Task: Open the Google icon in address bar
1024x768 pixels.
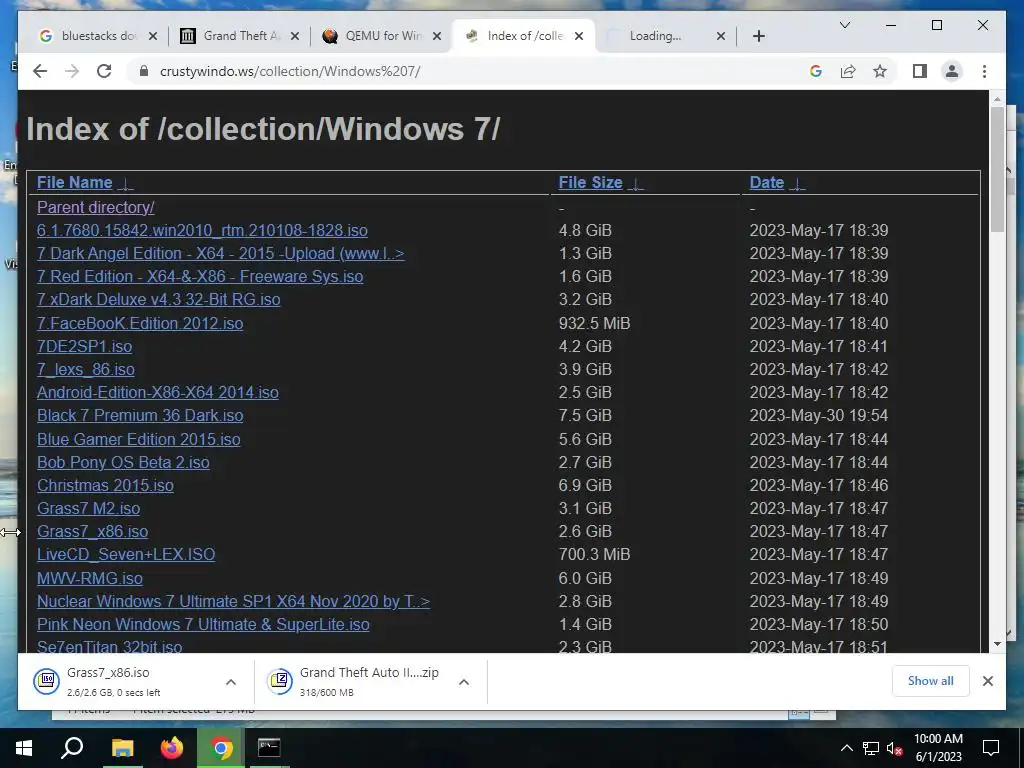Action: [816, 71]
